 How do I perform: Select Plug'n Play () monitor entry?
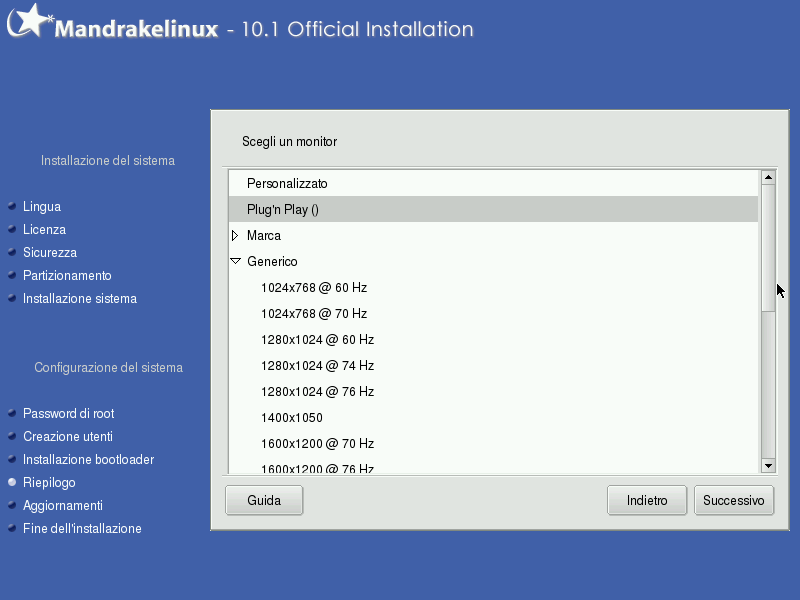click(x=282, y=210)
